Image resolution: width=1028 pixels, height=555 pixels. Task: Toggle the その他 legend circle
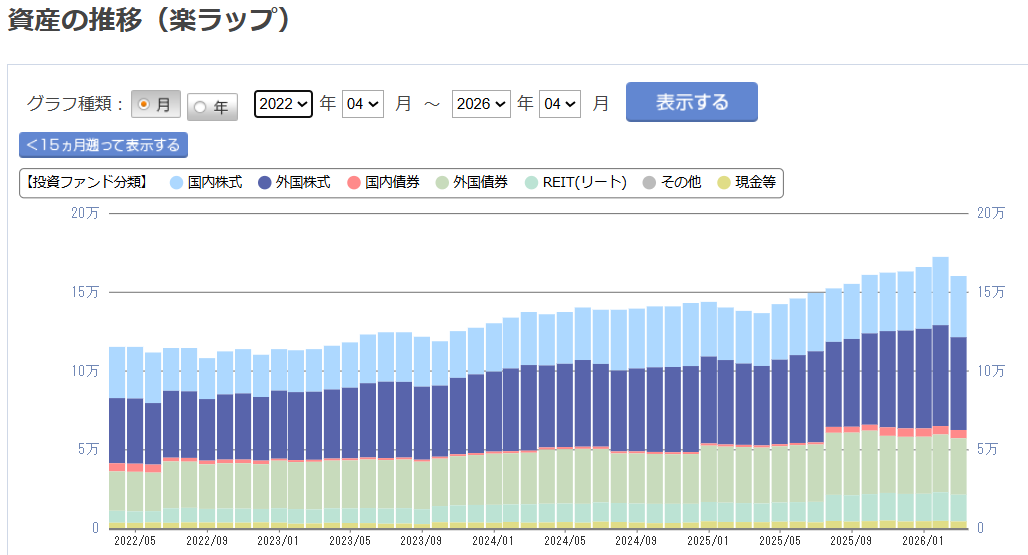[650, 183]
